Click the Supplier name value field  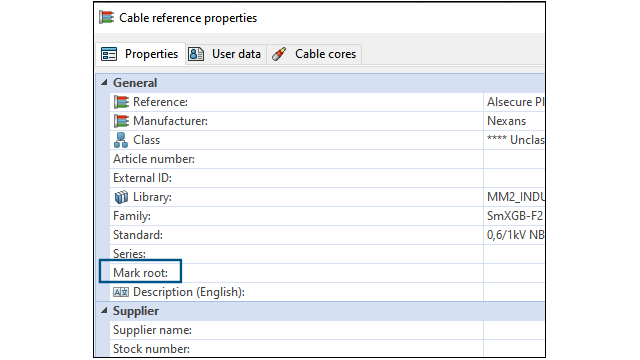(x=514, y=330)
